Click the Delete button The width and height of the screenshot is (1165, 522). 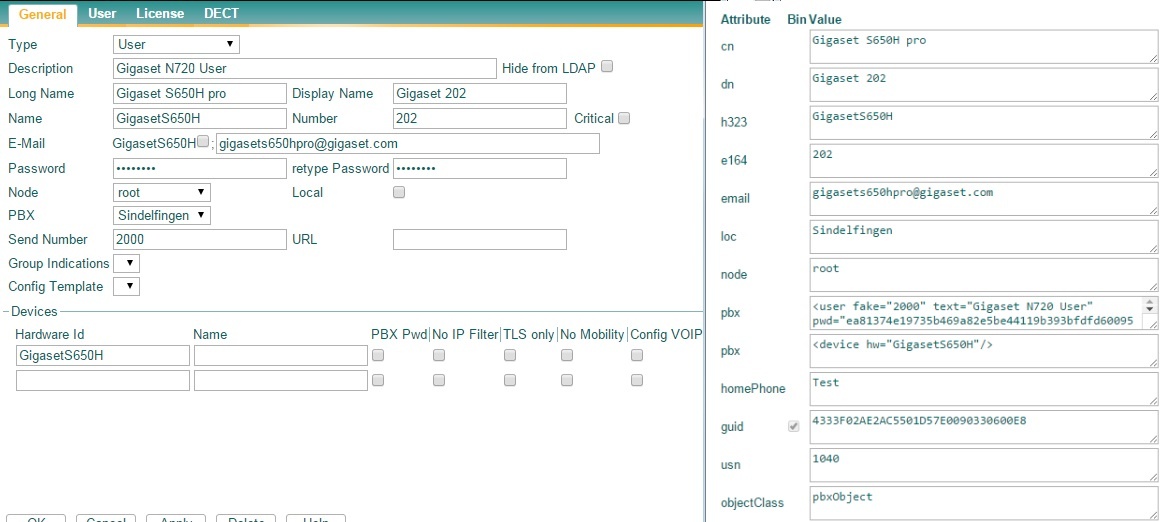click(246, 518)
